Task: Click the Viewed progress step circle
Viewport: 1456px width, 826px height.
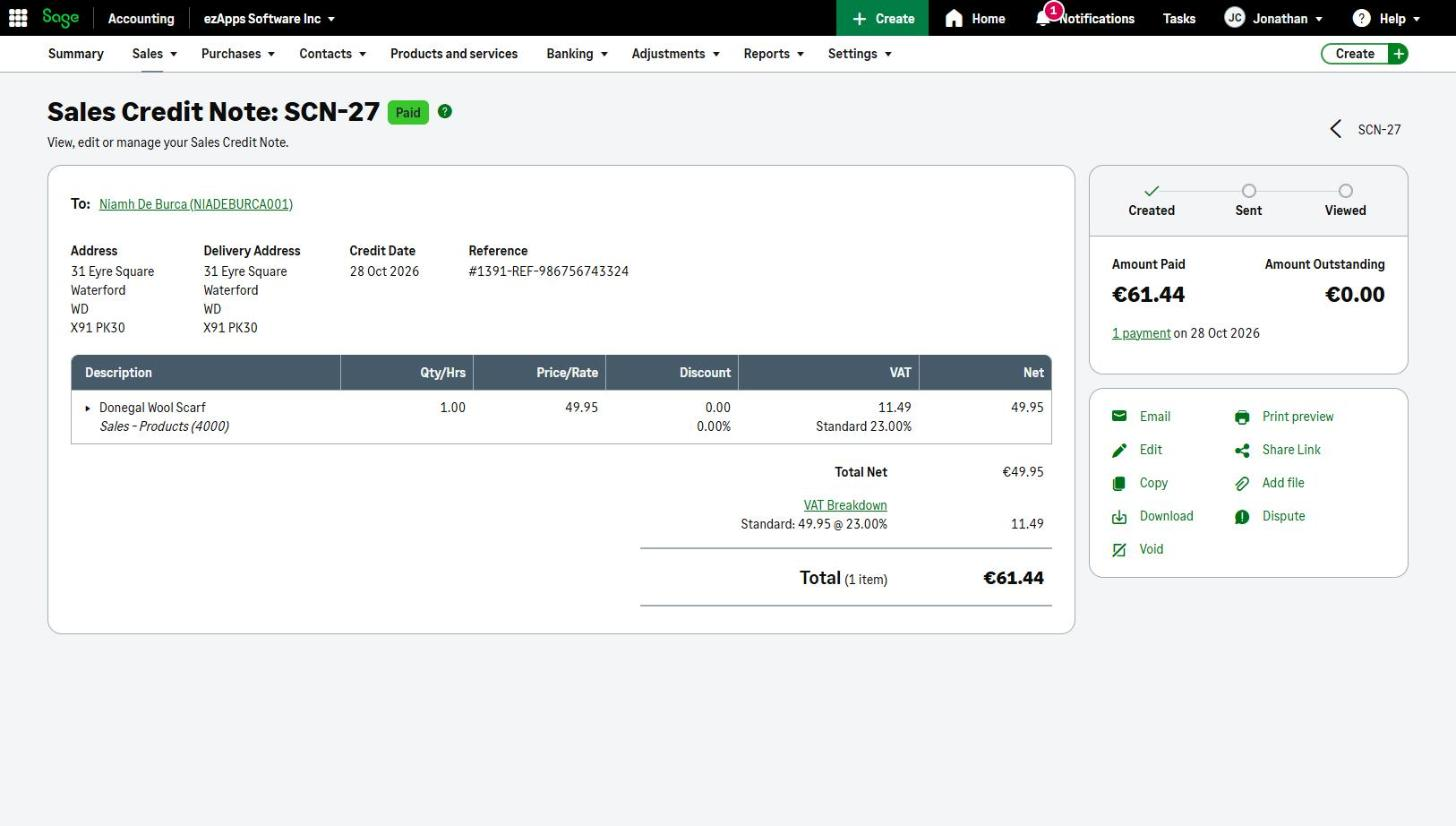Action: click(1346, 191)
